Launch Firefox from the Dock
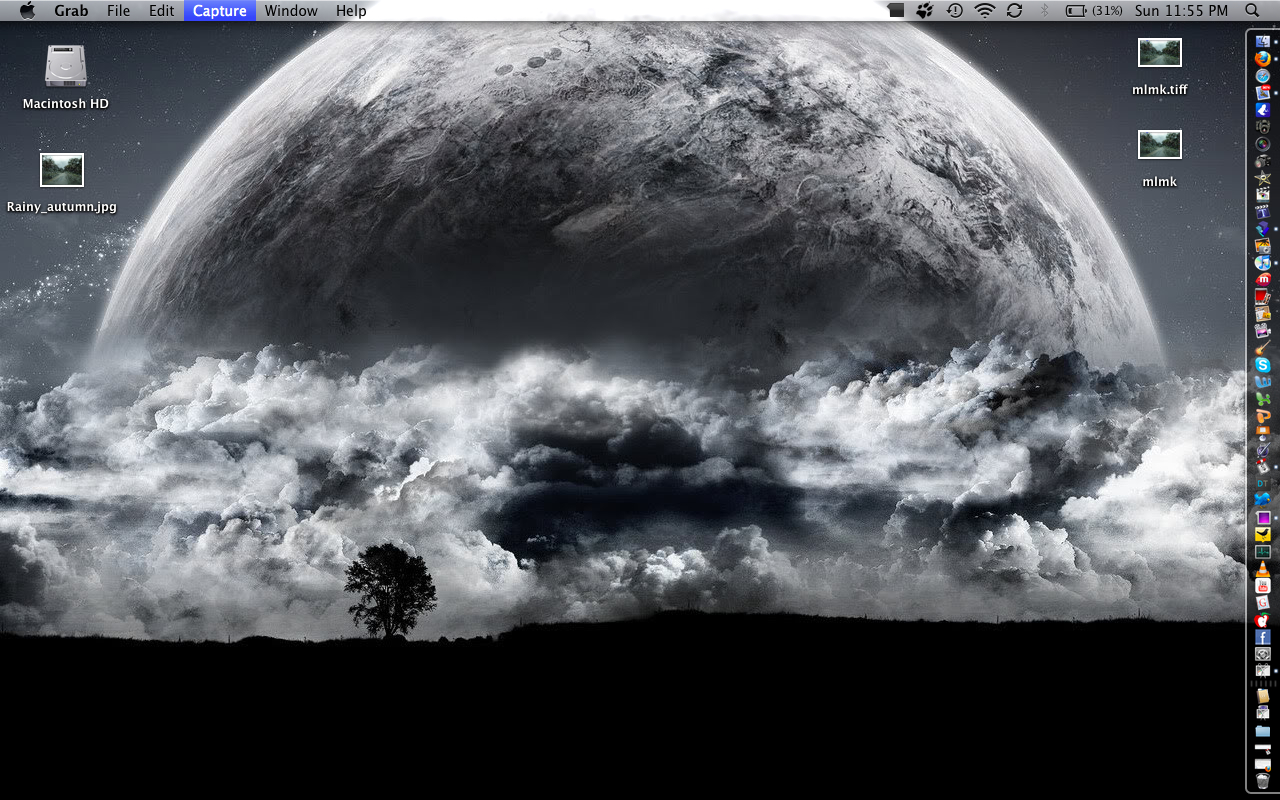 point(1263,59)
